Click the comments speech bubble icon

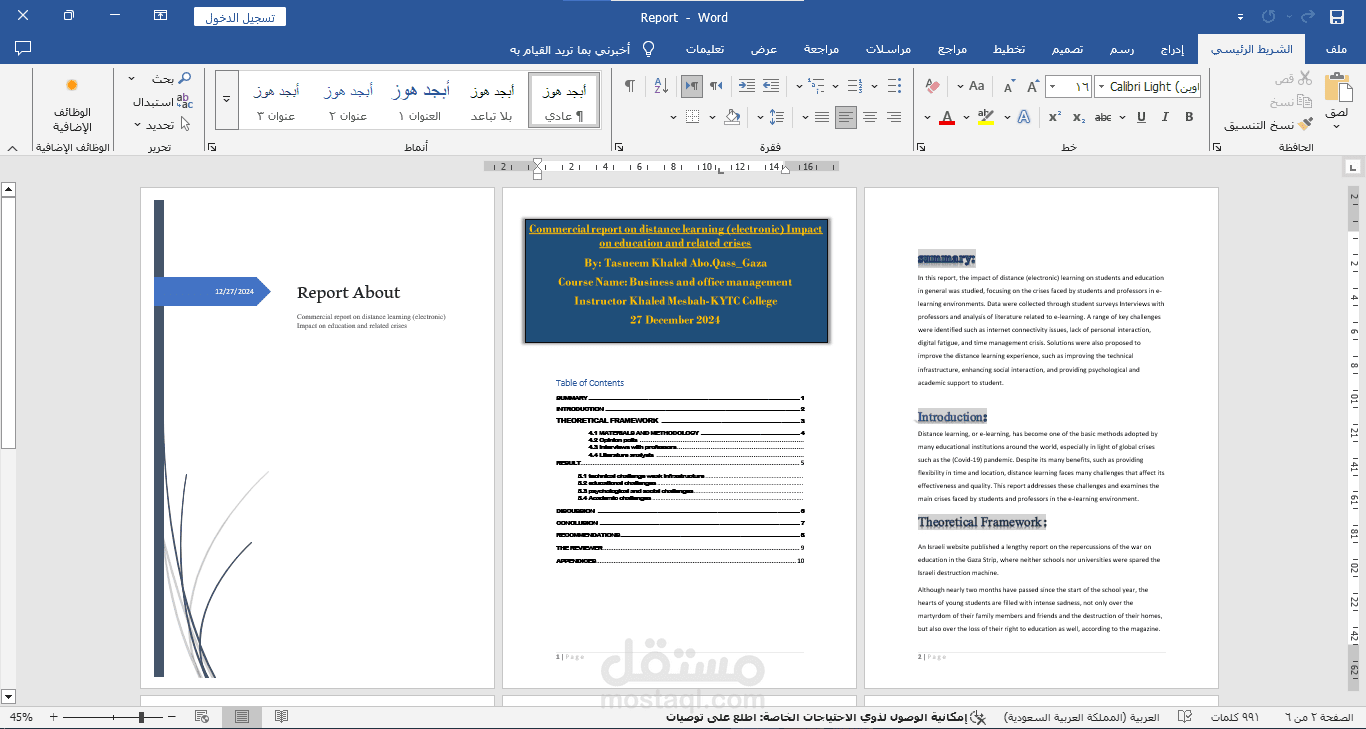click(x=24, y=48)
